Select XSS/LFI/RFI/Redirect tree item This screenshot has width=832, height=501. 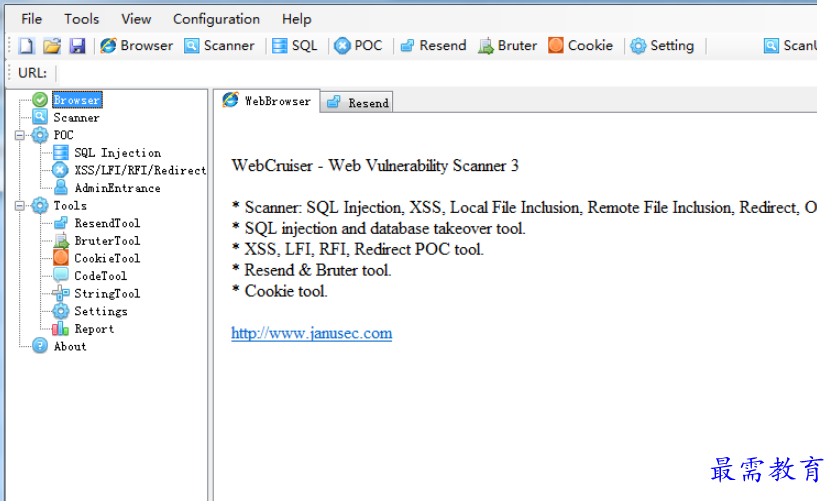(140, 170)
